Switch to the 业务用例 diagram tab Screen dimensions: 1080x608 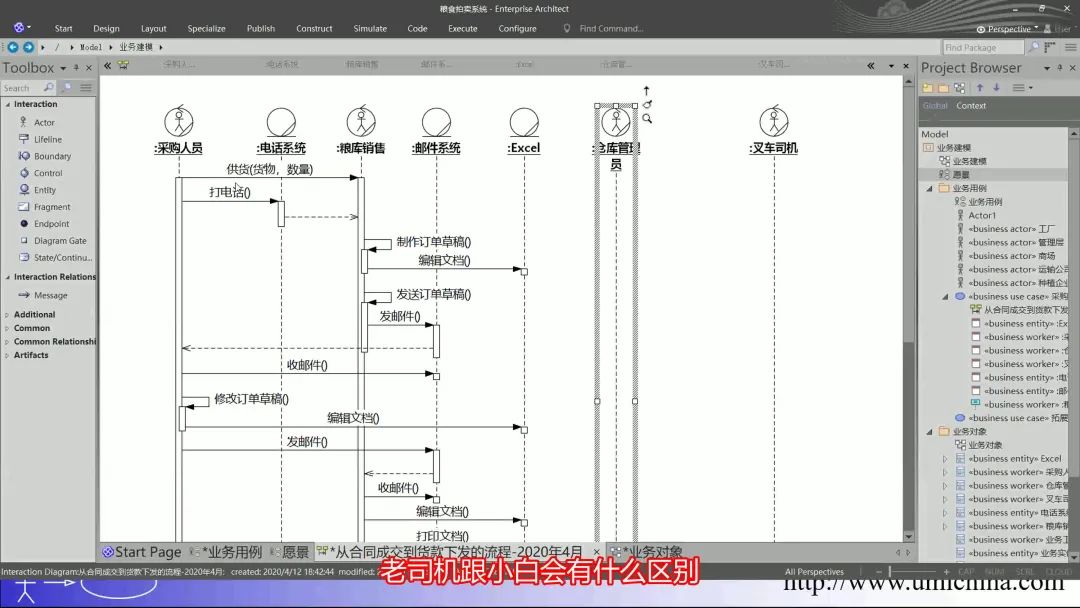tap(227, 552)
